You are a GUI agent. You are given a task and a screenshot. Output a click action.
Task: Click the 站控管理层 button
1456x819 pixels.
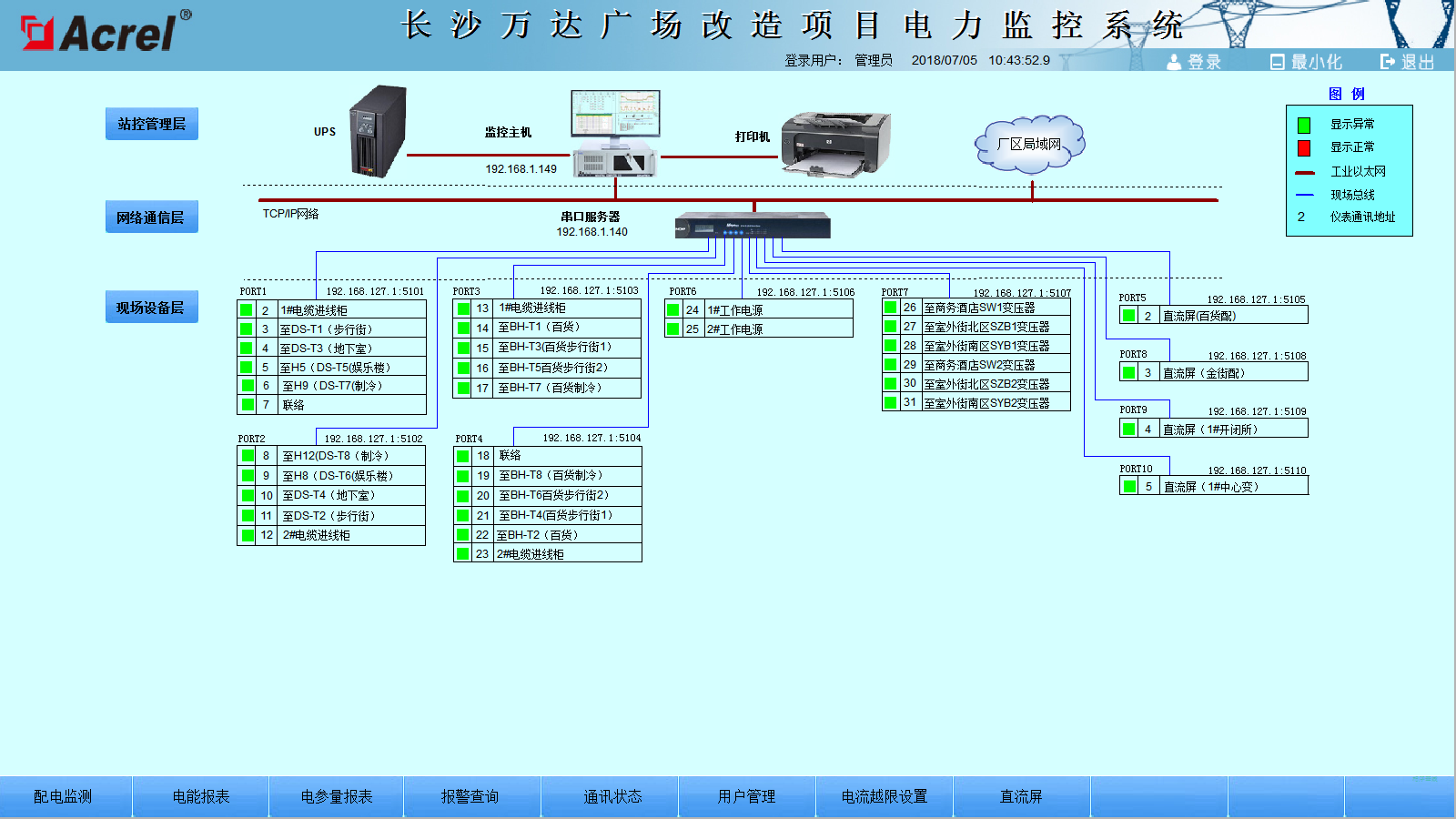(x=152, y=124)
